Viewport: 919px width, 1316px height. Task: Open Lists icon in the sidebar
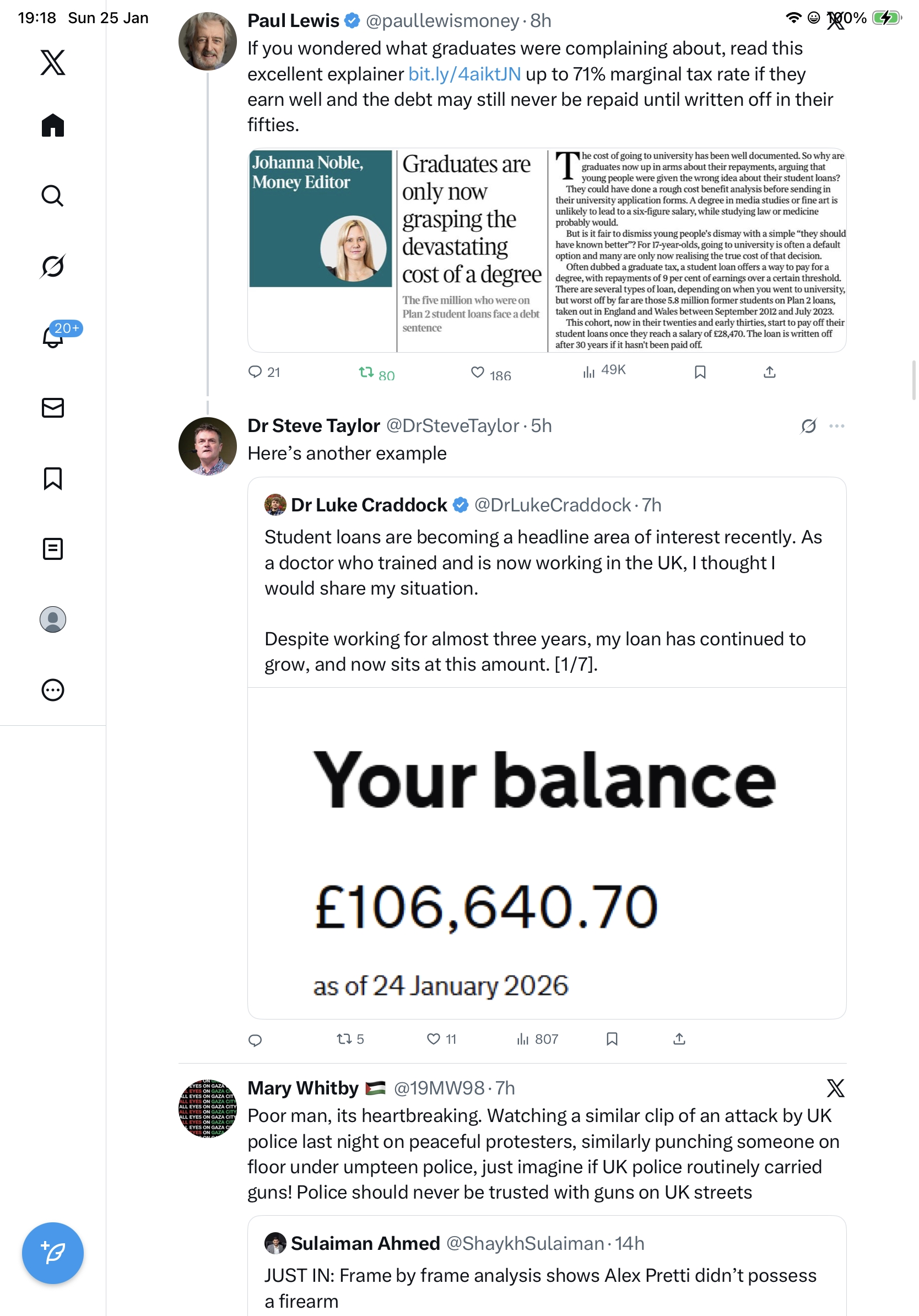click(53, 549)
